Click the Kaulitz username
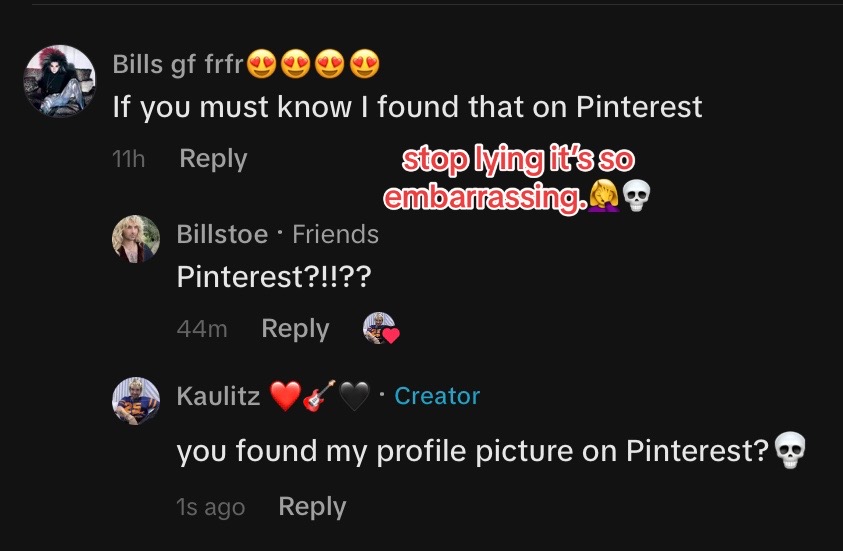 pyautogui.click(x=218, y=396)
